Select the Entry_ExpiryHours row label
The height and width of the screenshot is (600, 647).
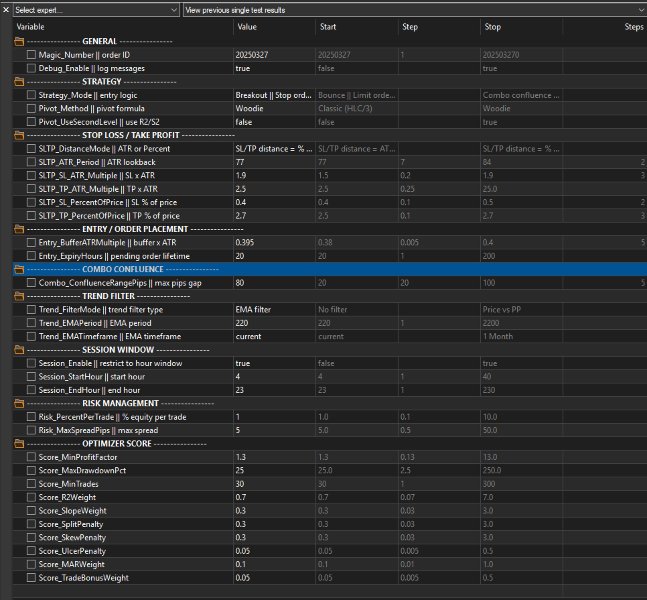(x=114, y=256)
